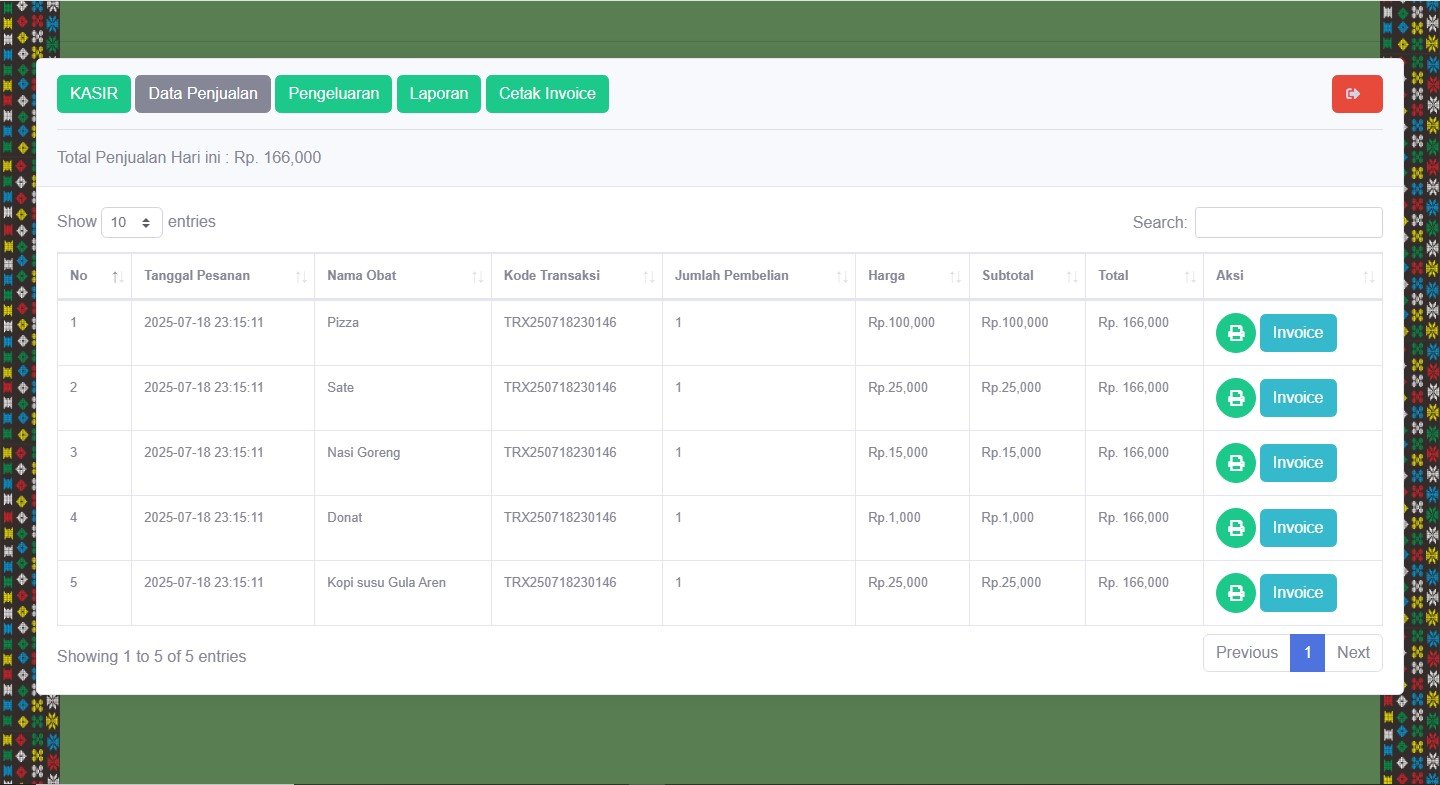1440x785 pixels.
Task: Open the Pengeluaran section
Action: click(x=333, y=94)
